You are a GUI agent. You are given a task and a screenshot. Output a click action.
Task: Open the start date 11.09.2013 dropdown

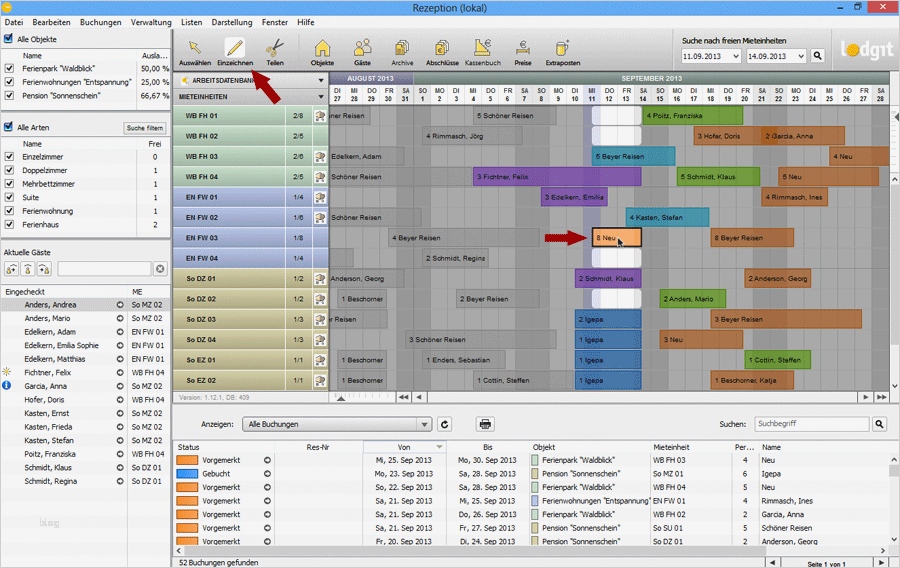pos(735,56)
